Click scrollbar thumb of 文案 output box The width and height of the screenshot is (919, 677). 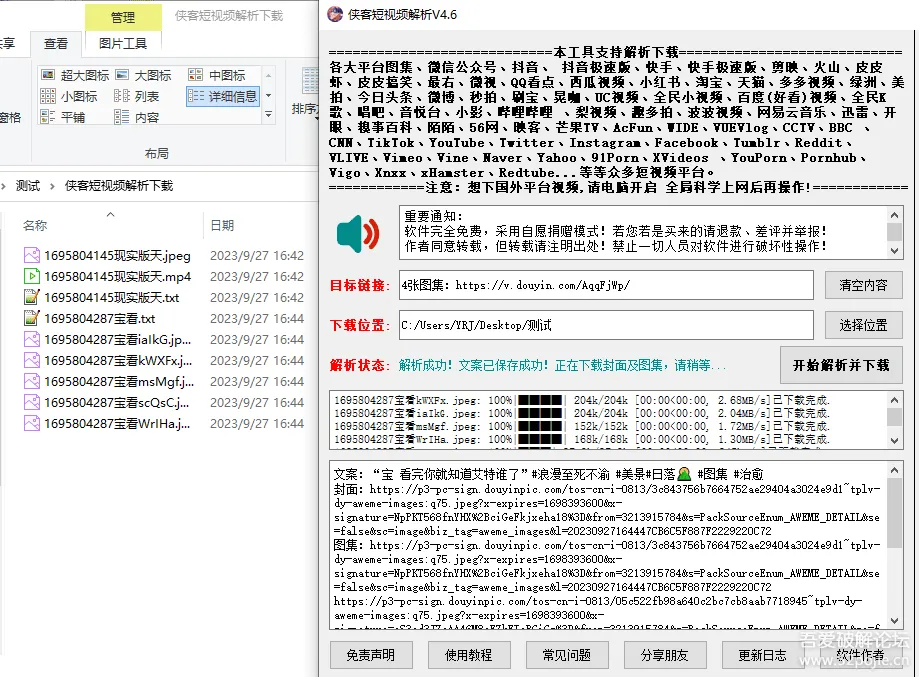tap(894, 513)
